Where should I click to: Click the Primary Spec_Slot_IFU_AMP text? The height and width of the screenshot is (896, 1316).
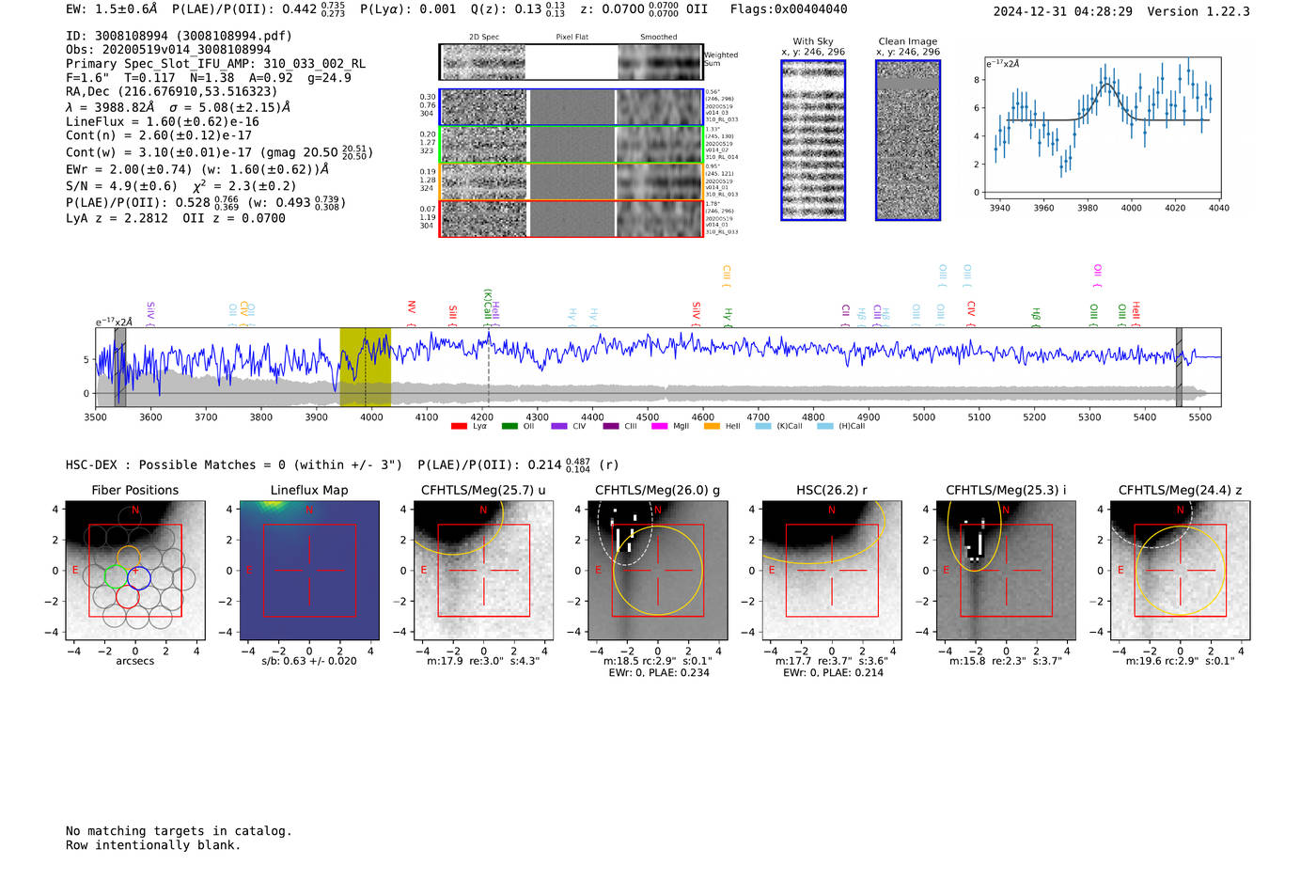point(216,64)
